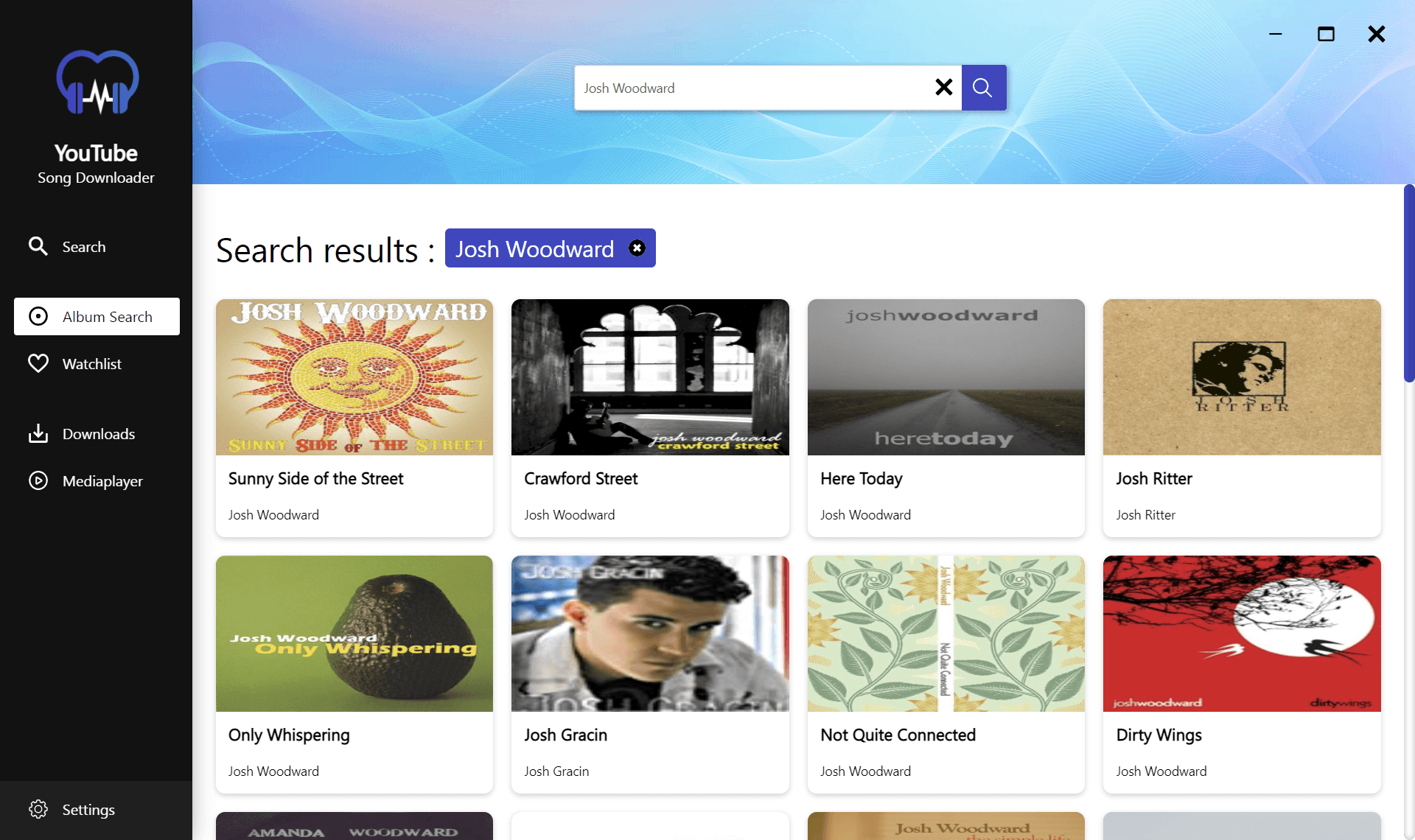This screenshot has height=840, width=1415.
Task: Open the Josh Gracin album cover
Action: click(x=650, y=634)
